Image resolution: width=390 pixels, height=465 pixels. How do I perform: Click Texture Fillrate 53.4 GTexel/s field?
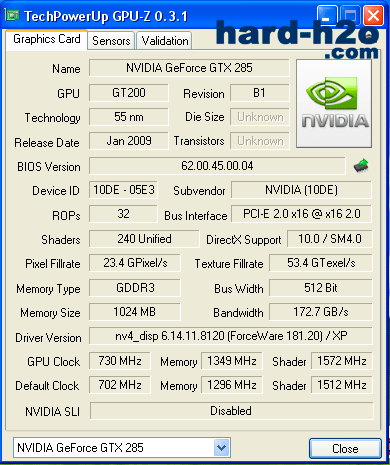pos(321,263)
